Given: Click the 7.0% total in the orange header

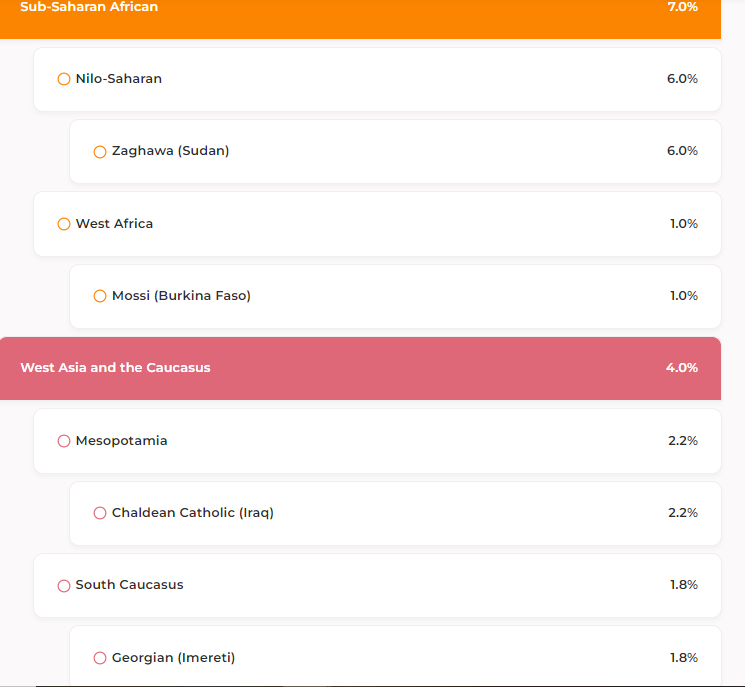Looking at the screenshot, I should pyautogui.click(x=682, y=7).
